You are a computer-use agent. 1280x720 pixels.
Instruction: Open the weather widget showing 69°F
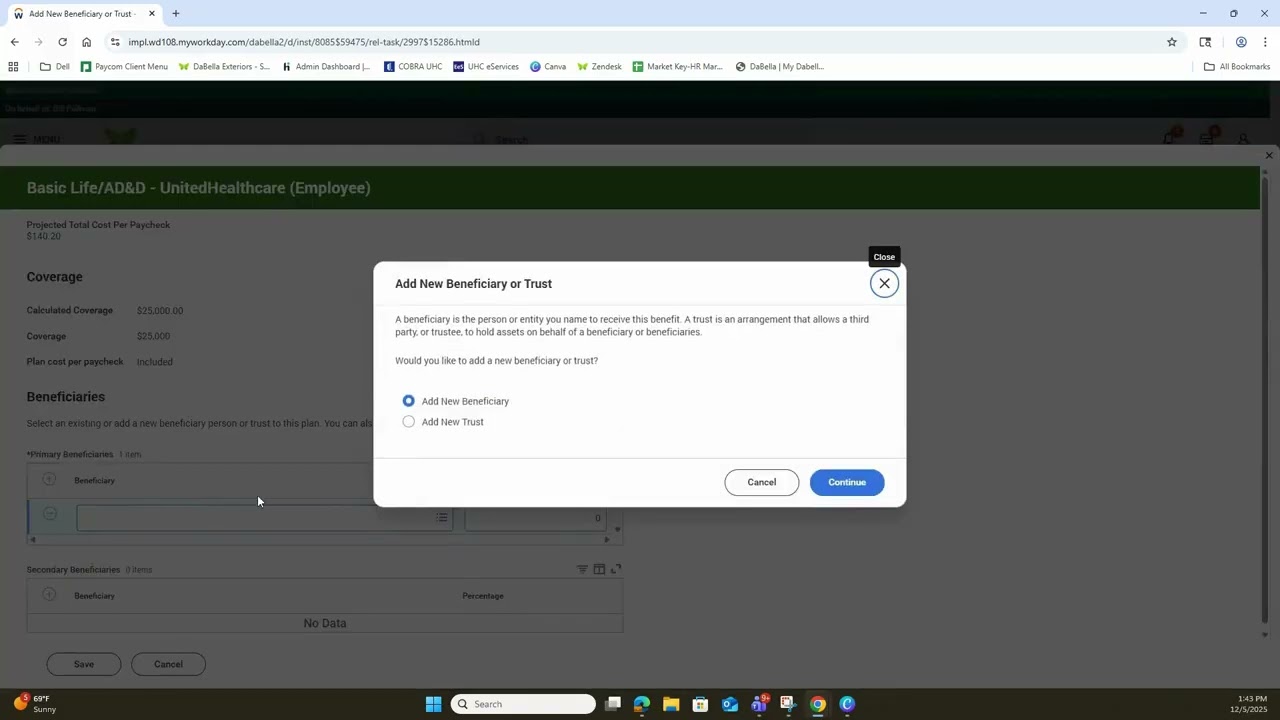pyautogui.click(x=34, y=704)
